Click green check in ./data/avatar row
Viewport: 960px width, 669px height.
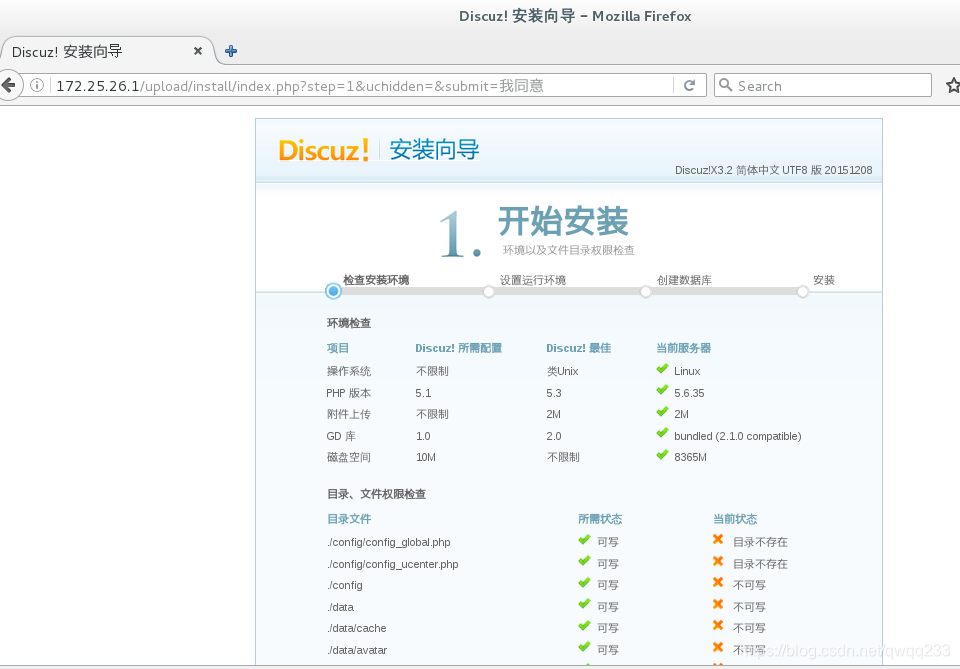pyautogui.click(x=584, y=647)
